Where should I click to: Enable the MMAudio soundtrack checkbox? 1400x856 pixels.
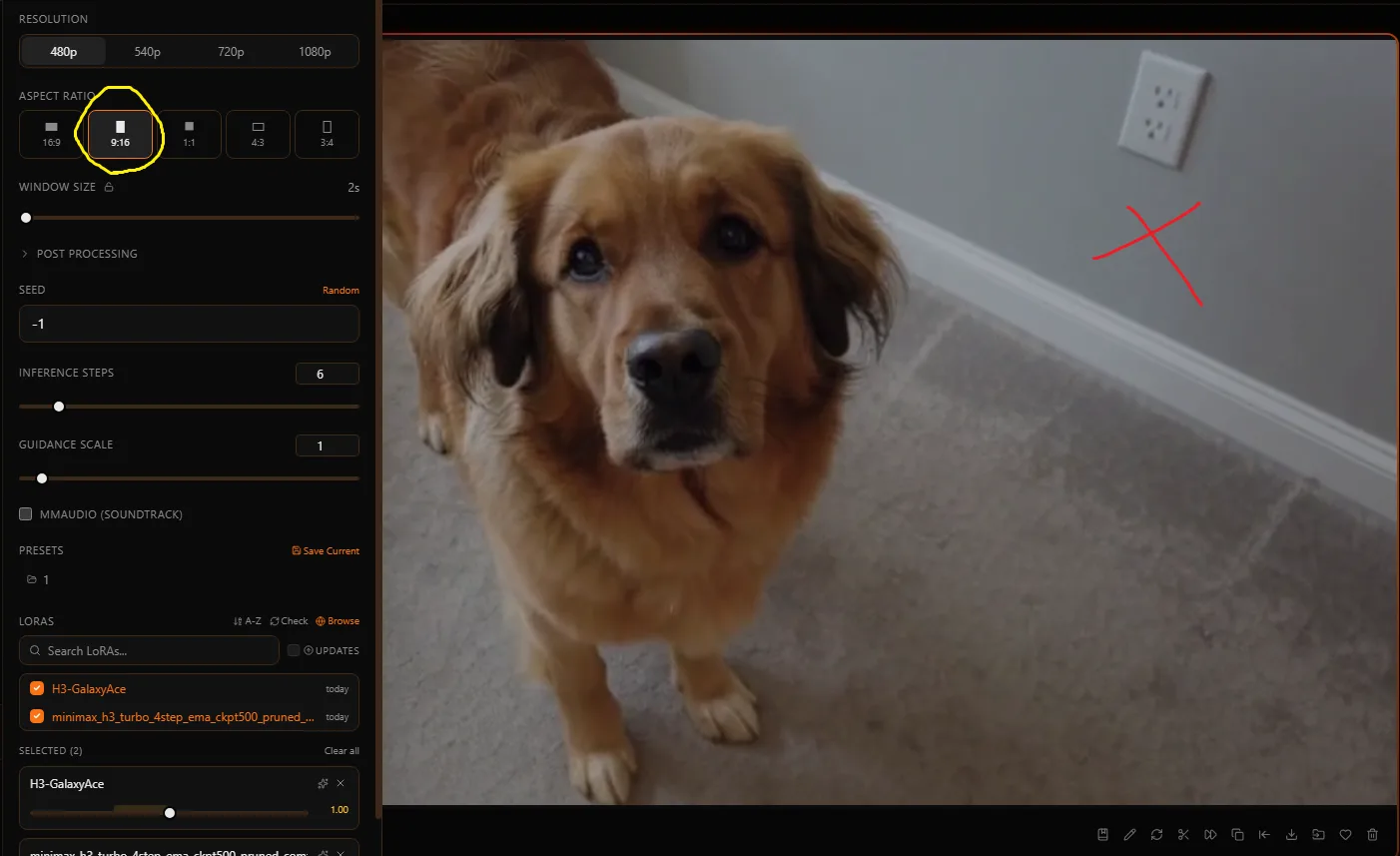pyautogui.click(x=25, y=514)
